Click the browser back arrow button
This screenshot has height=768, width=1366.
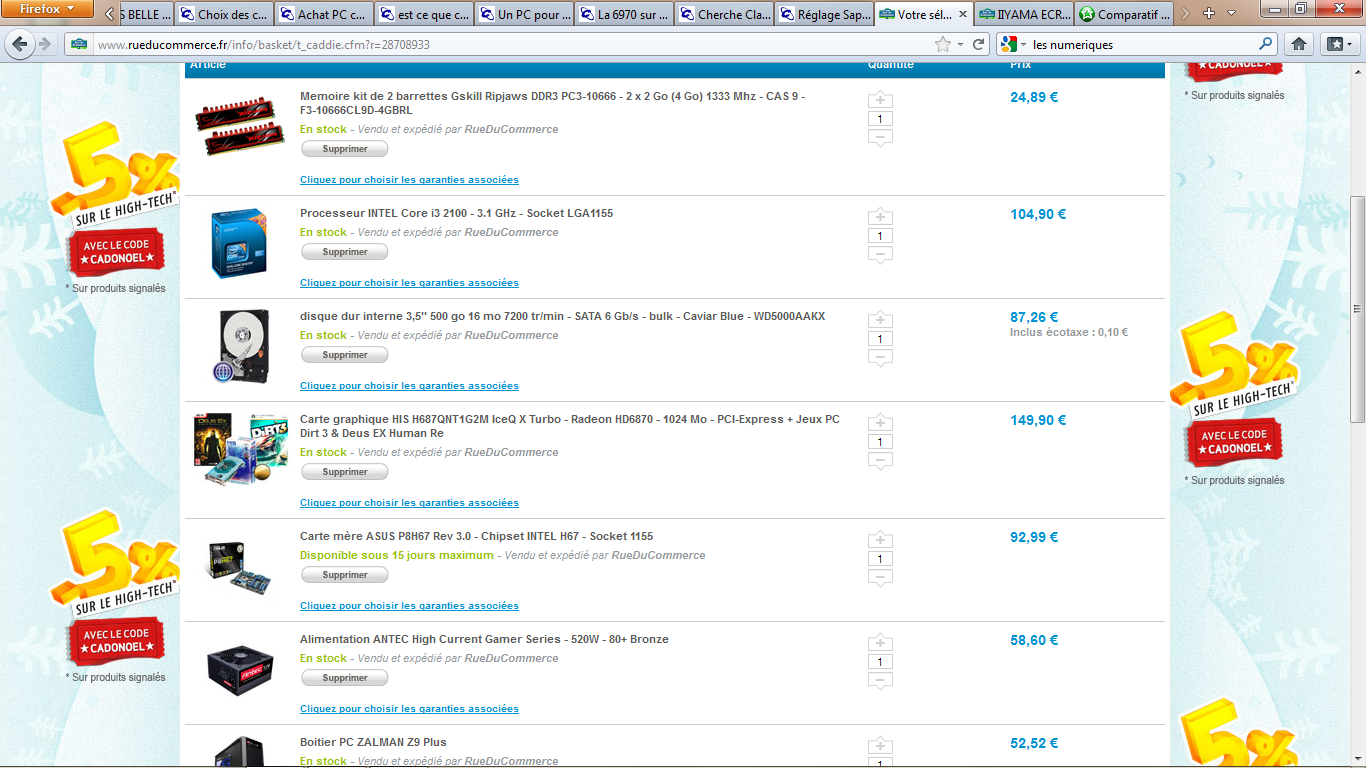coord(20,44)
